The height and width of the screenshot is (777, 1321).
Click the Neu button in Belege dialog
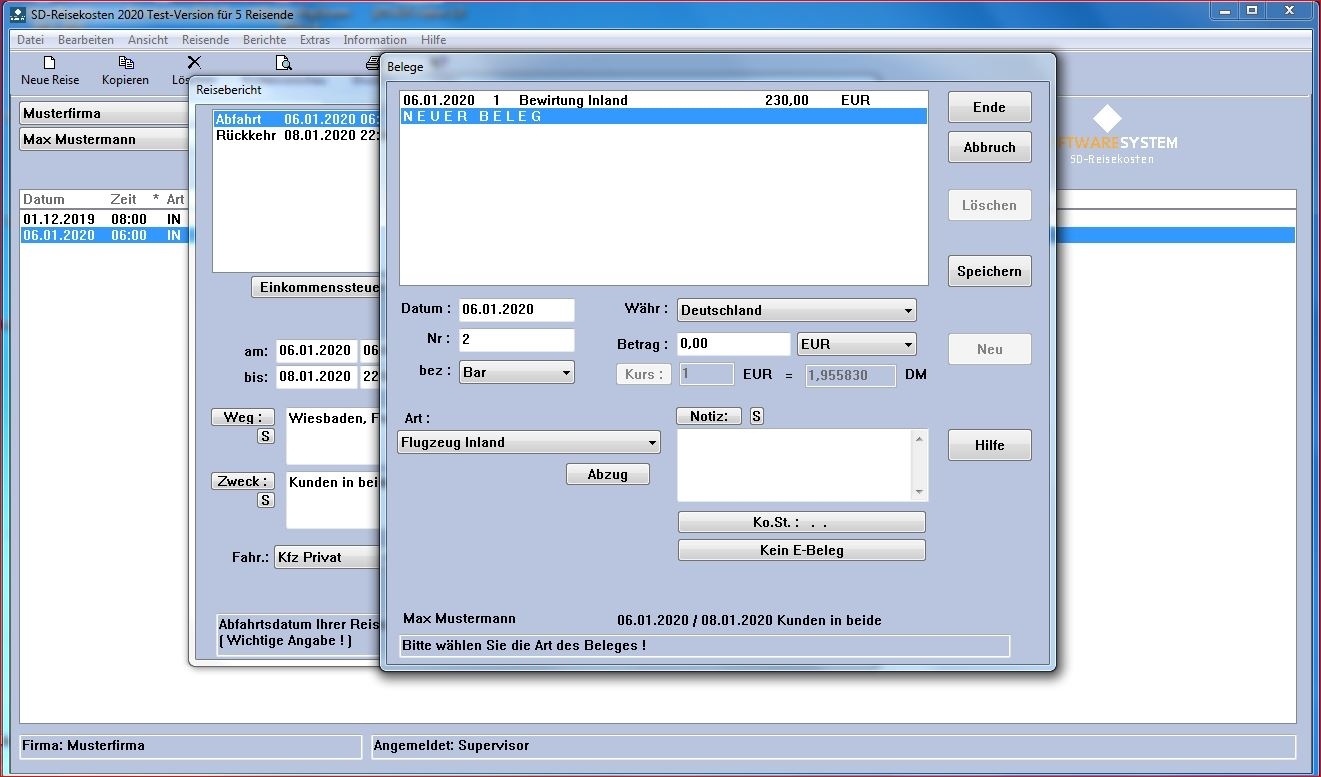point(989,349)
